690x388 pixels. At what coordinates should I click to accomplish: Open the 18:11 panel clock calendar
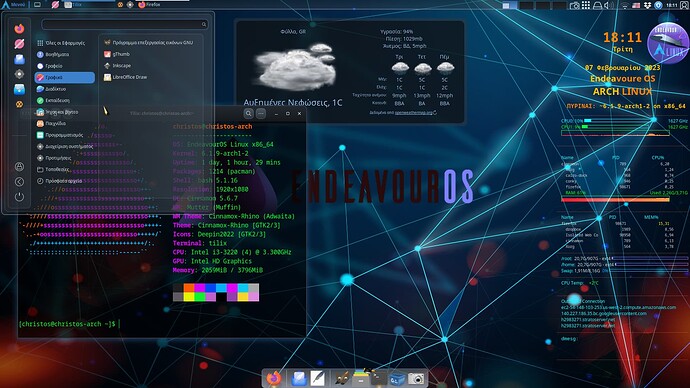click(x=672, y=5)
